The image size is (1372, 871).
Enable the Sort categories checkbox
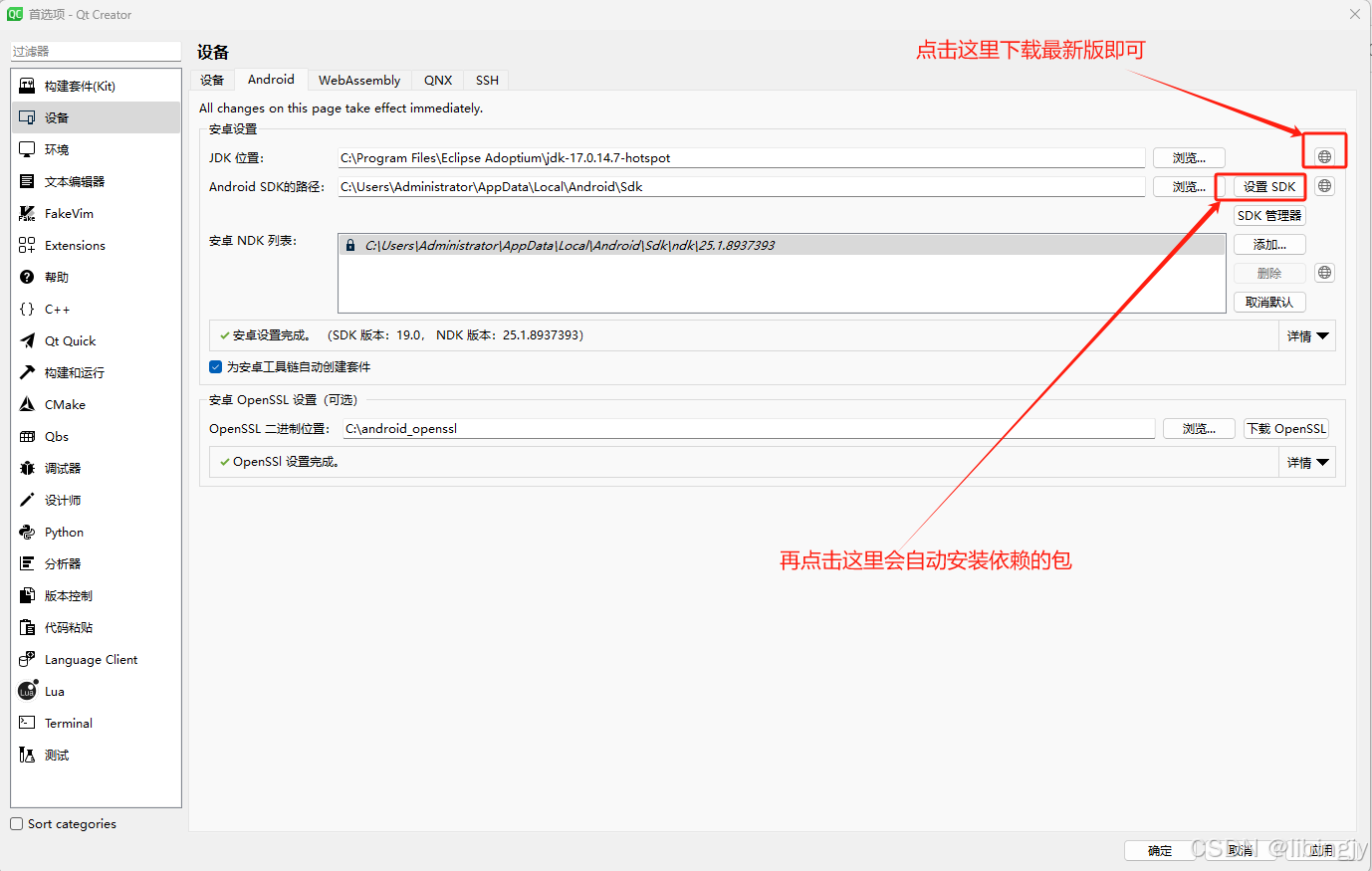tap(16, 824)
